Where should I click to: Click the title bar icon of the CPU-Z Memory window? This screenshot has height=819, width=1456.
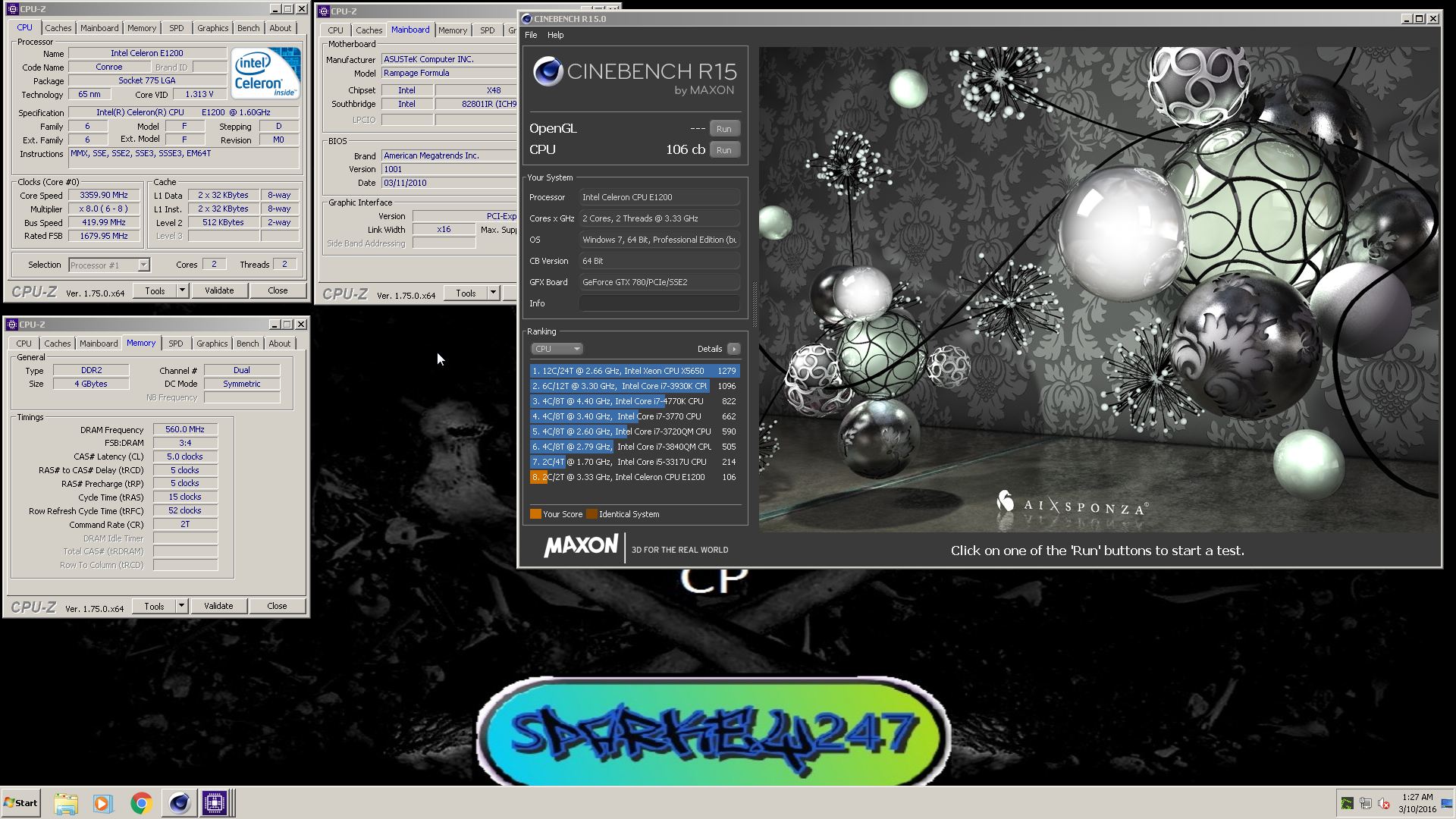[11, 325]
